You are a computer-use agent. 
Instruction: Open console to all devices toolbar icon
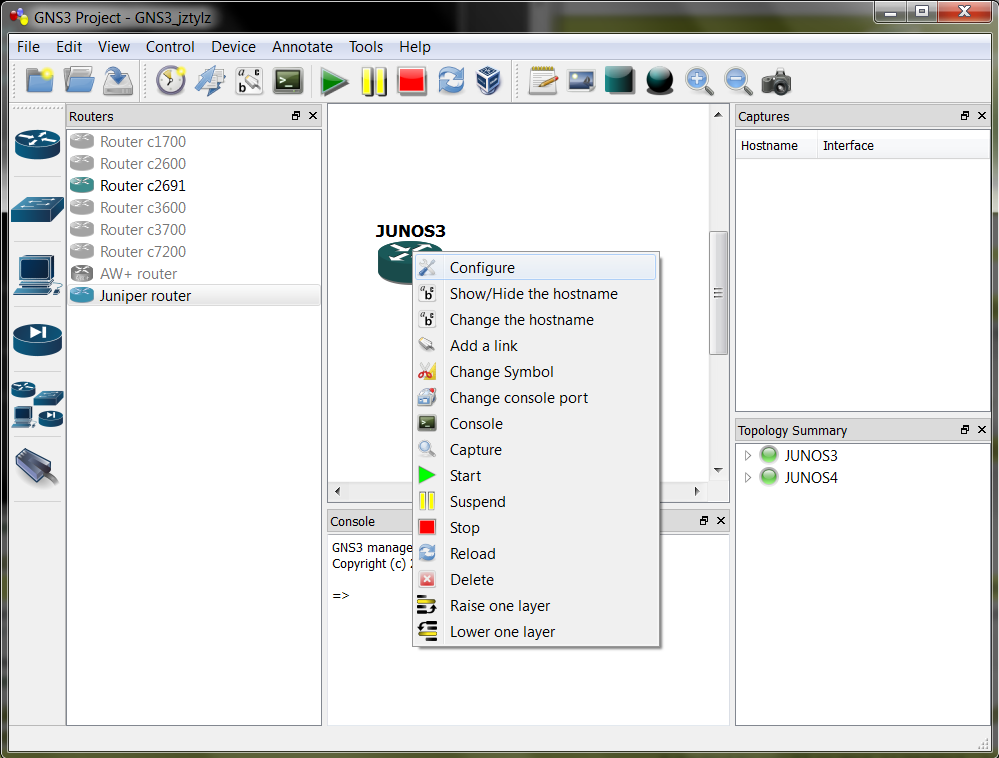point(288,81)
